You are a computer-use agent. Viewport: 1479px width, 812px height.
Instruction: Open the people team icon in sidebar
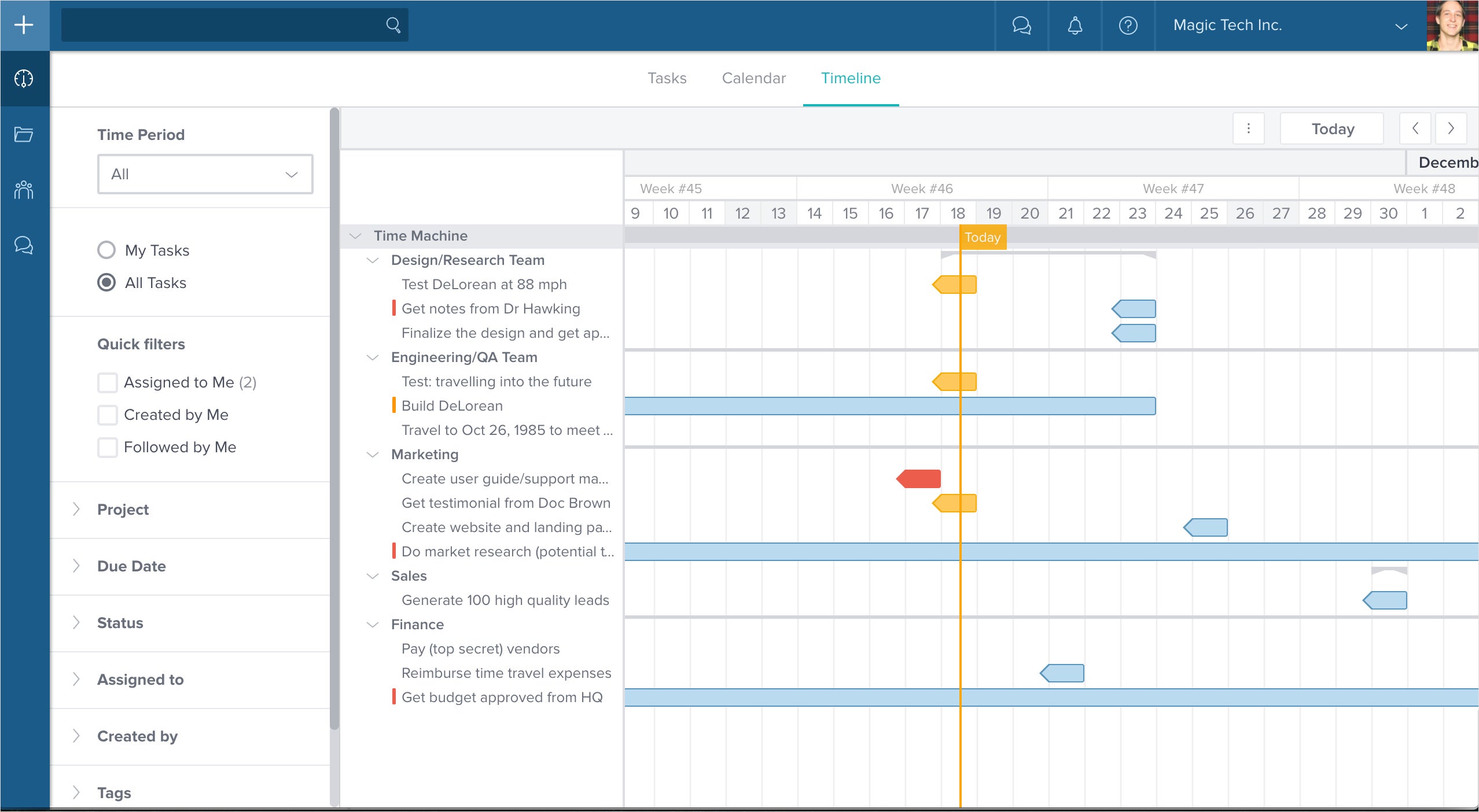pyautogui.click(x=24, y=190)
